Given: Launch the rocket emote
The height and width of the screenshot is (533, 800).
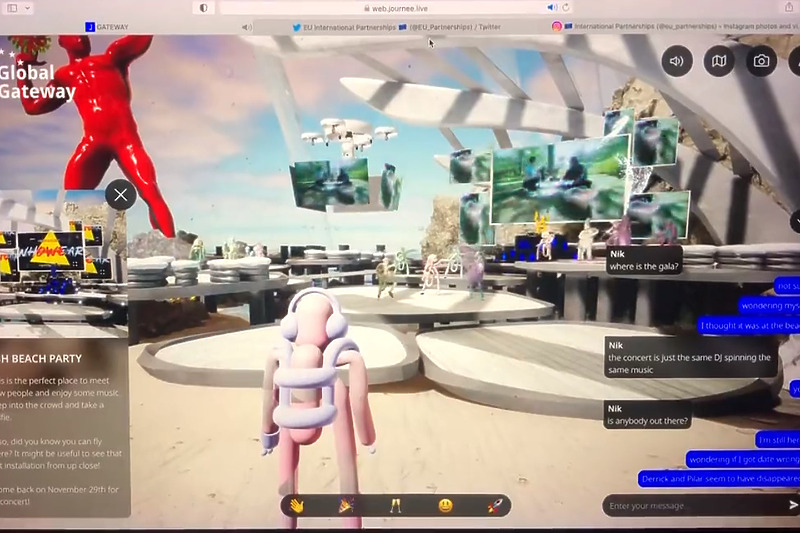Looking at the screenshot, I should pyautogui.click(x=494, y=506).
